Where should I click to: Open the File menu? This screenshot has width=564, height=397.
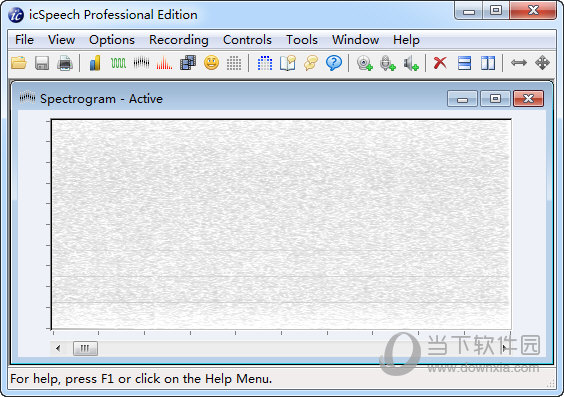[x=24, y=40]
